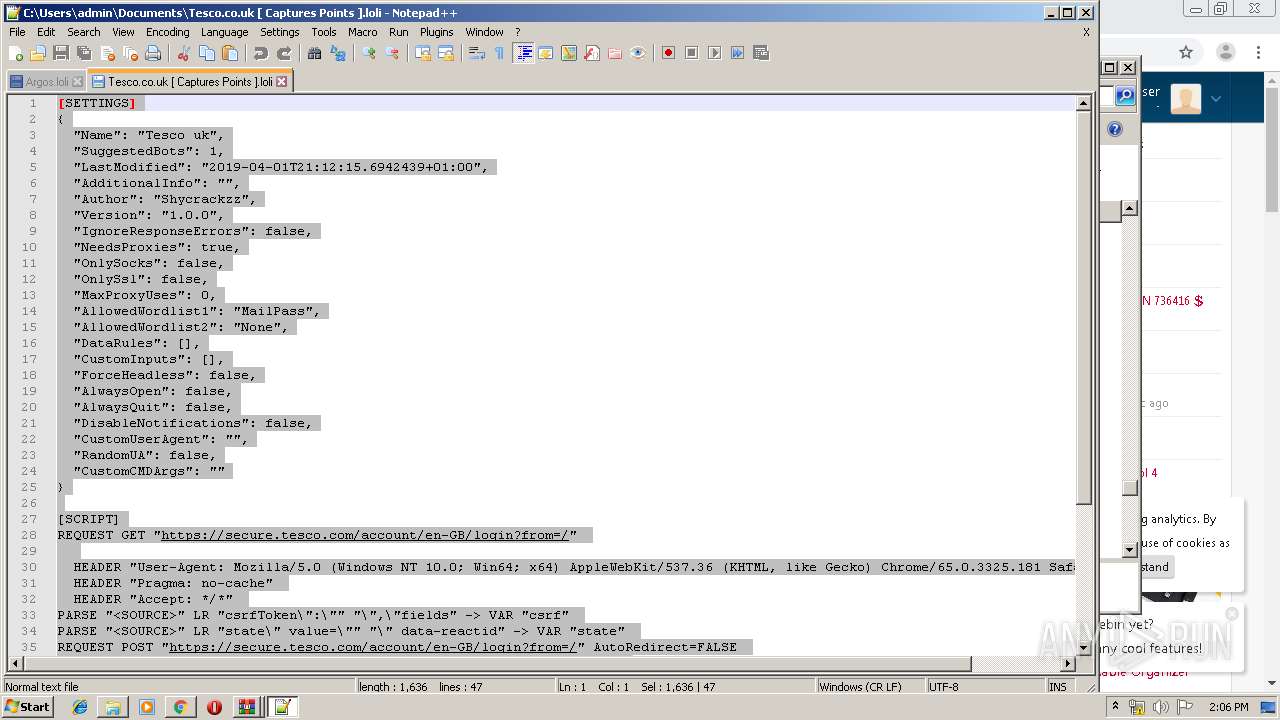Open the Search menu
Image resolution: width=1280 pixels, height=720 pixels.
click(83, 32)
